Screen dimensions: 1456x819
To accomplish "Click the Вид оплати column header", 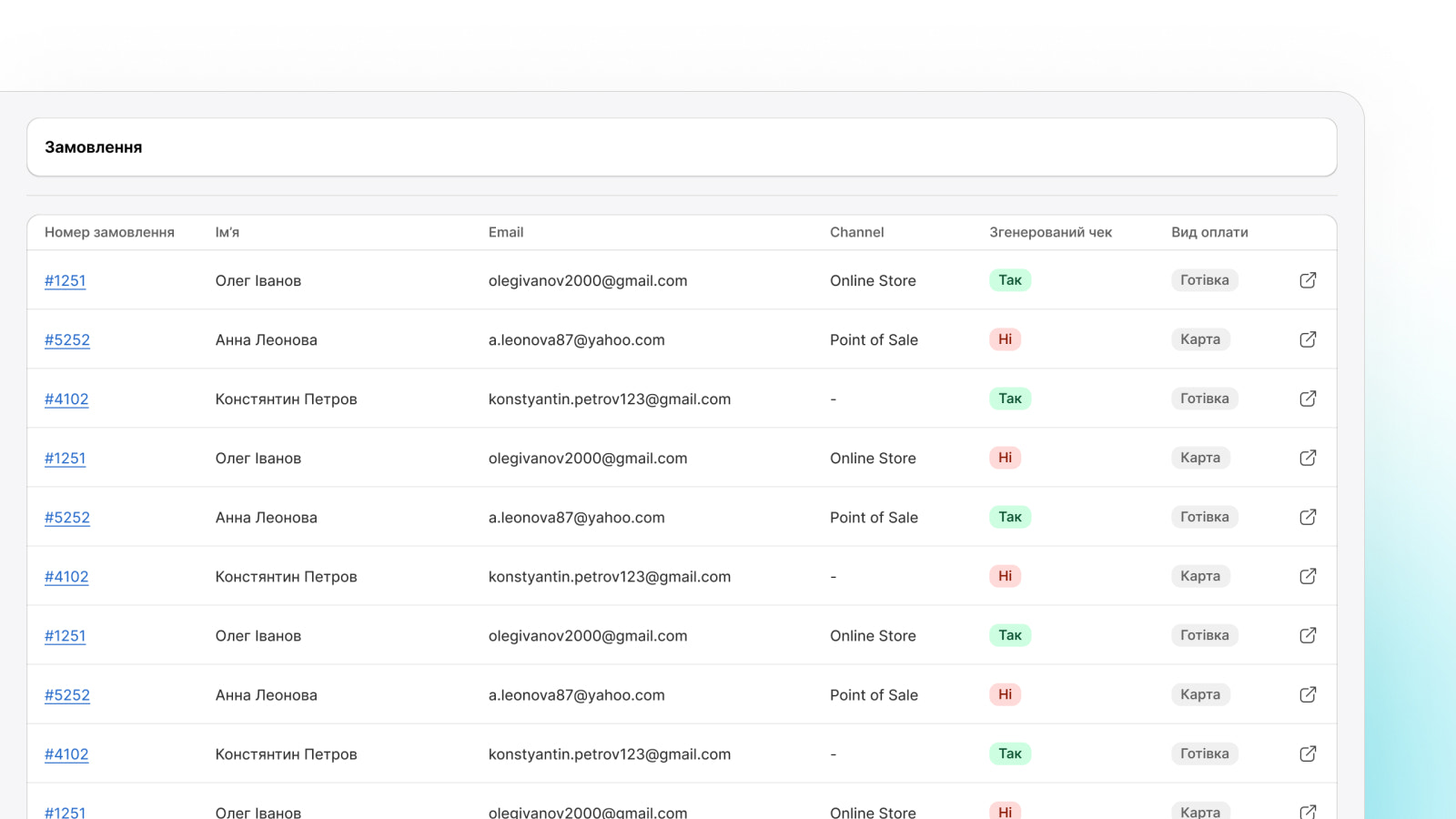I will pos(1209,232).
